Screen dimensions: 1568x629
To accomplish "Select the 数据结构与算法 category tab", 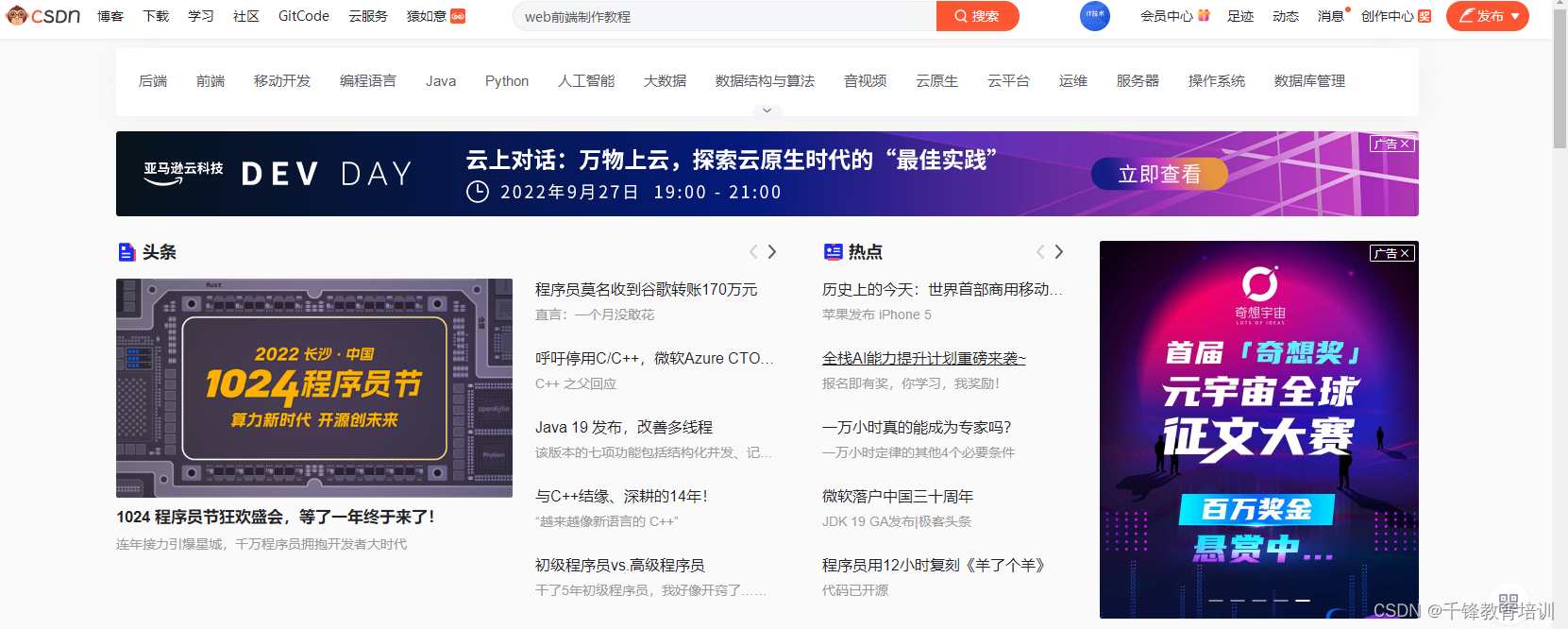I will click(766, 81).
